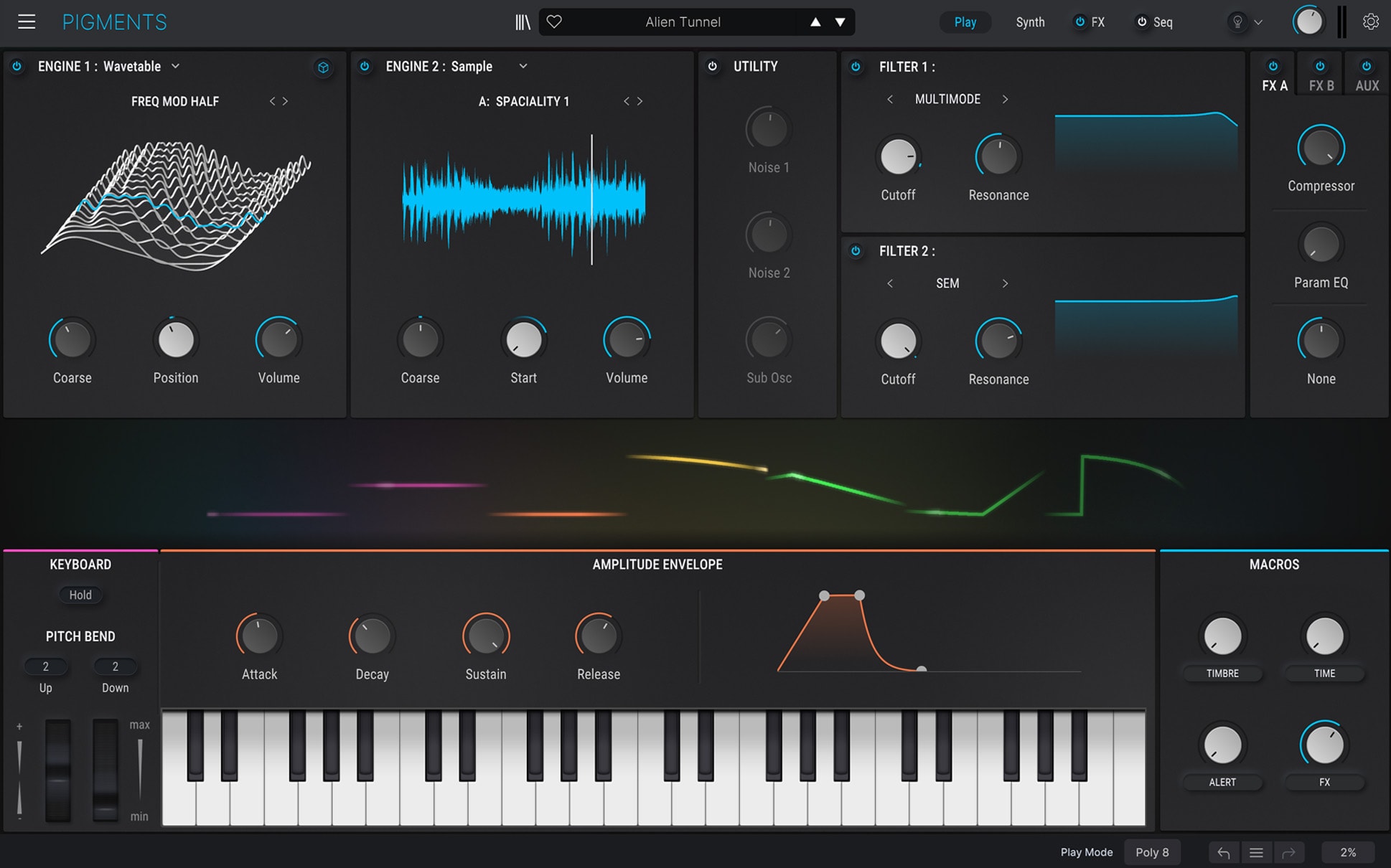Open the Seq view tab
This screenshot has height=868, width=1391.
[x=1163, y=22]
